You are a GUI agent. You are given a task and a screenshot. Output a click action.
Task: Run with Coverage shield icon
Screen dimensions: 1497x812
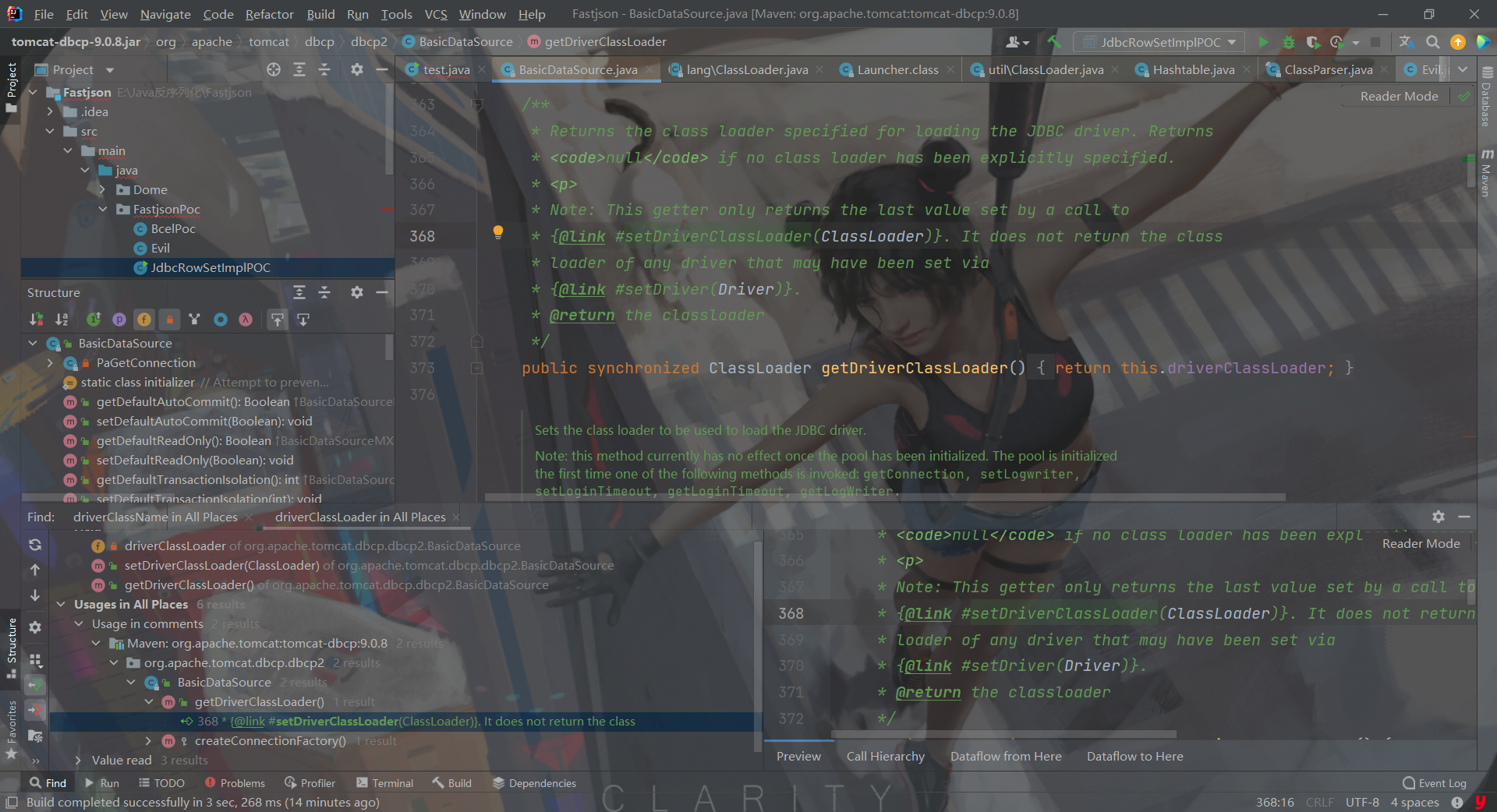[1314, 42]
